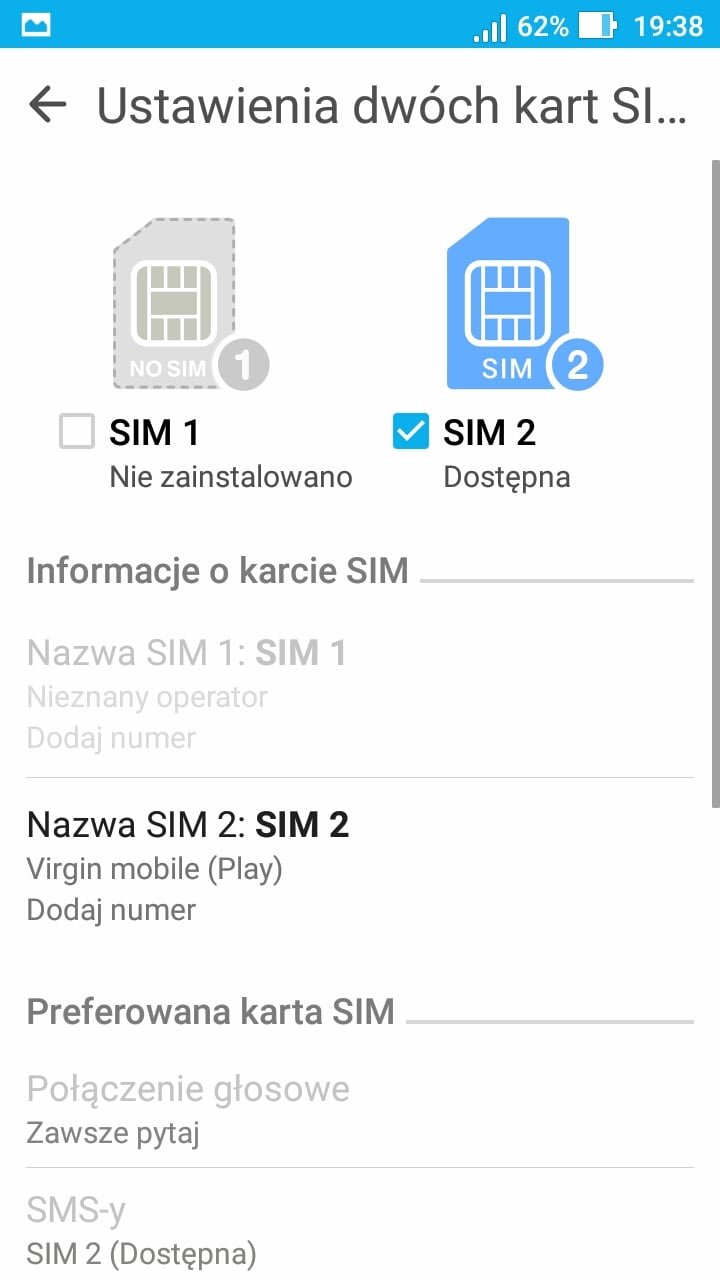Open SMS-y preferred SIM selector
This screenshot has width=720, height=1280.
click(76, 1211)
